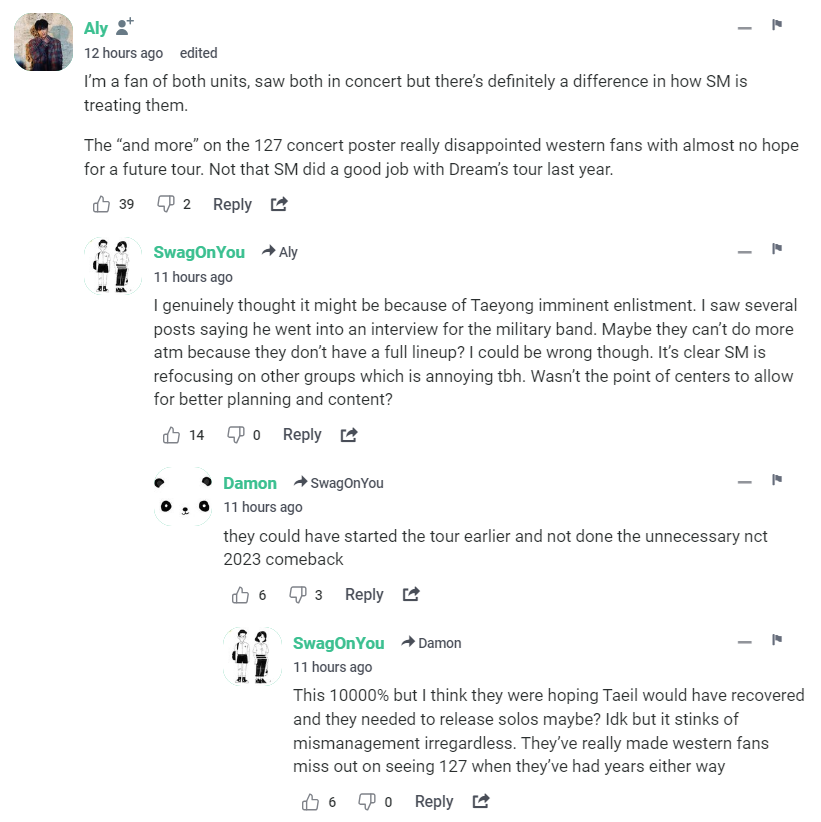Follow user Aly via add-person icon

pos(125,28)
